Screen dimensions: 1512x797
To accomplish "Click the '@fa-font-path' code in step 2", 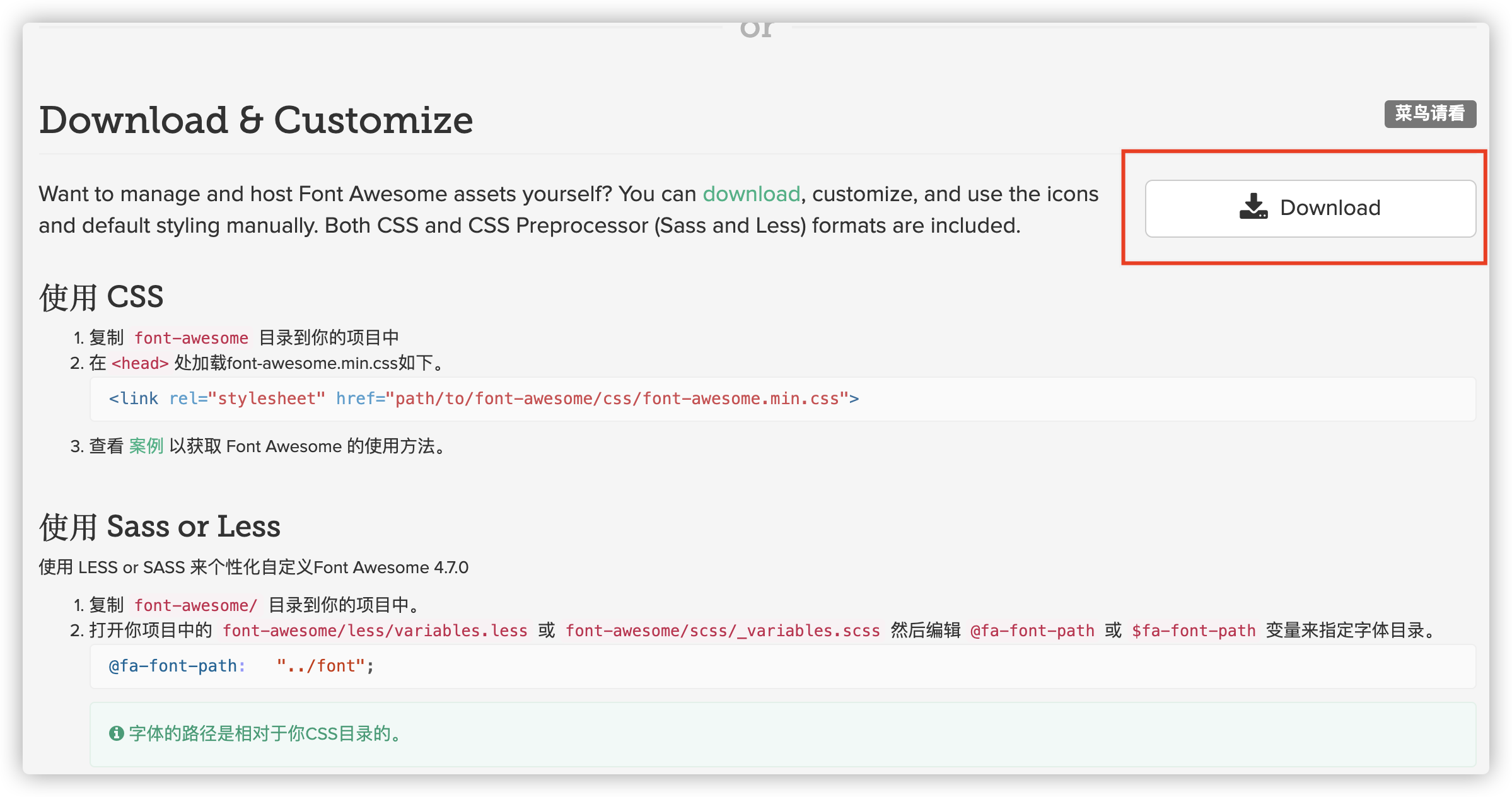I will click(1032, 631).
